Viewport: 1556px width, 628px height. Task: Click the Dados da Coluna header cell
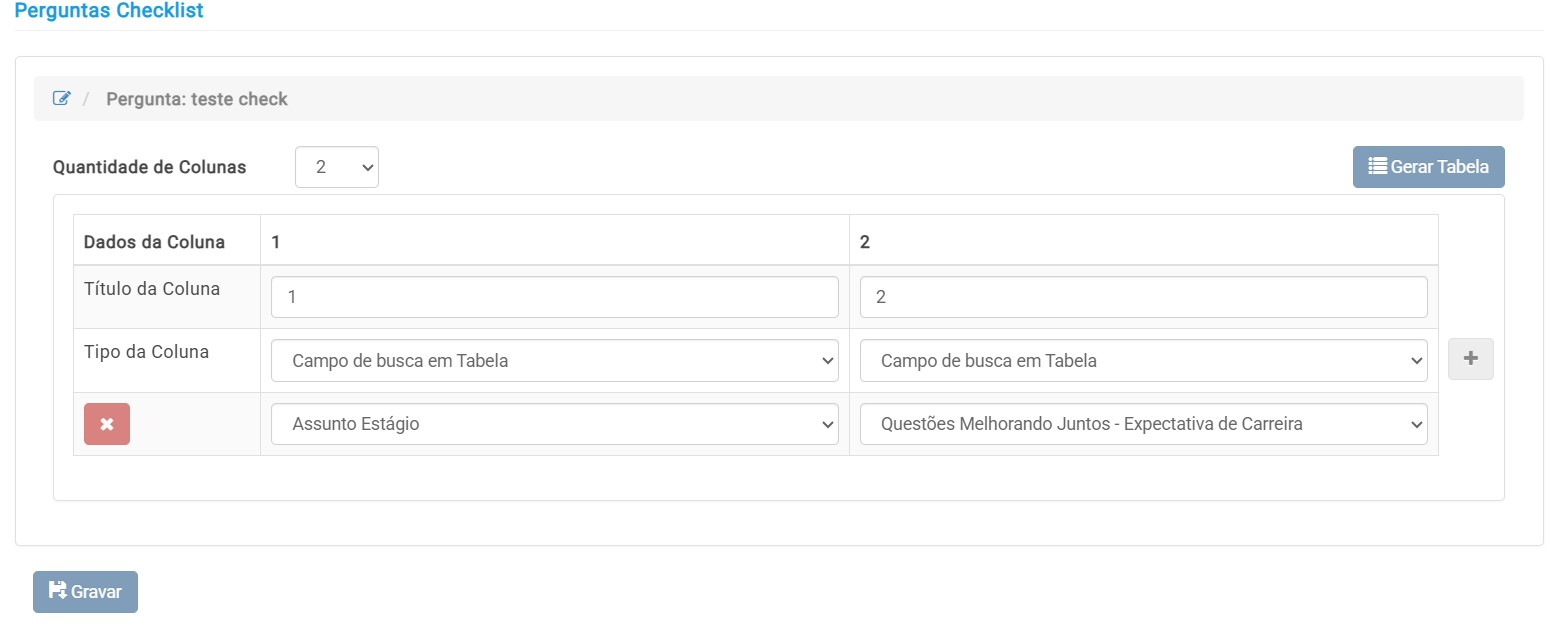pyautogui.click(x=166, y=241)
